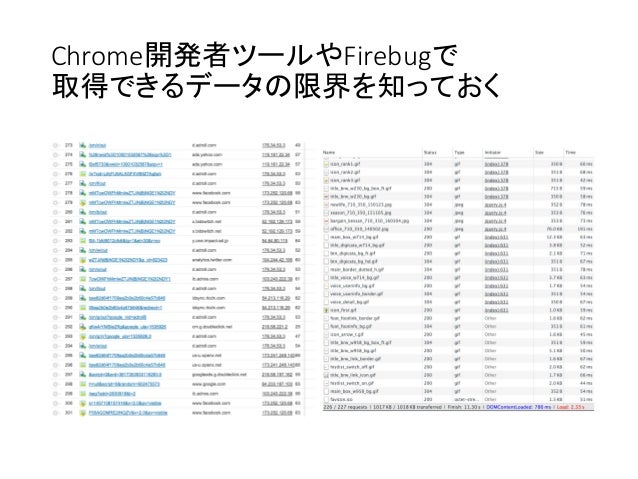638x479 pixels.
Task: Click file icon beside voice_detail_bg.gif
Action: pos(326,302)
